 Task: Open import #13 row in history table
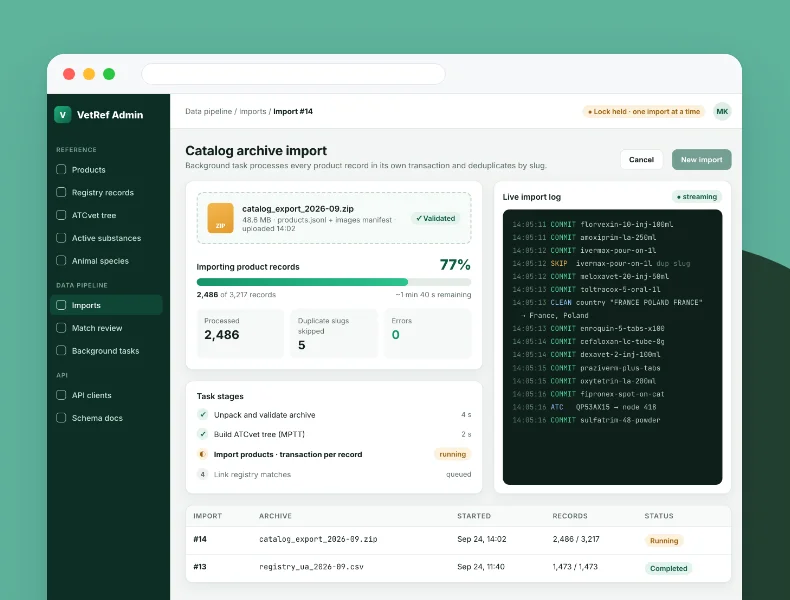458,567
